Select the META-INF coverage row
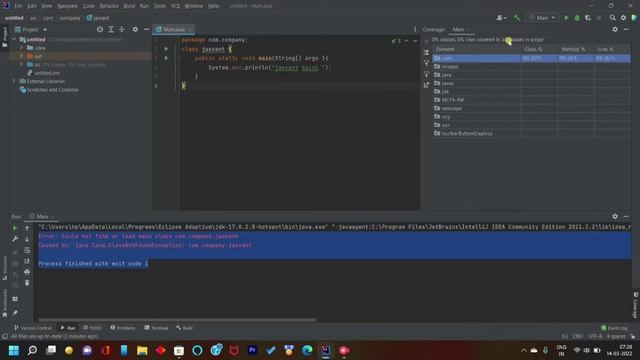 pos(531,100)
